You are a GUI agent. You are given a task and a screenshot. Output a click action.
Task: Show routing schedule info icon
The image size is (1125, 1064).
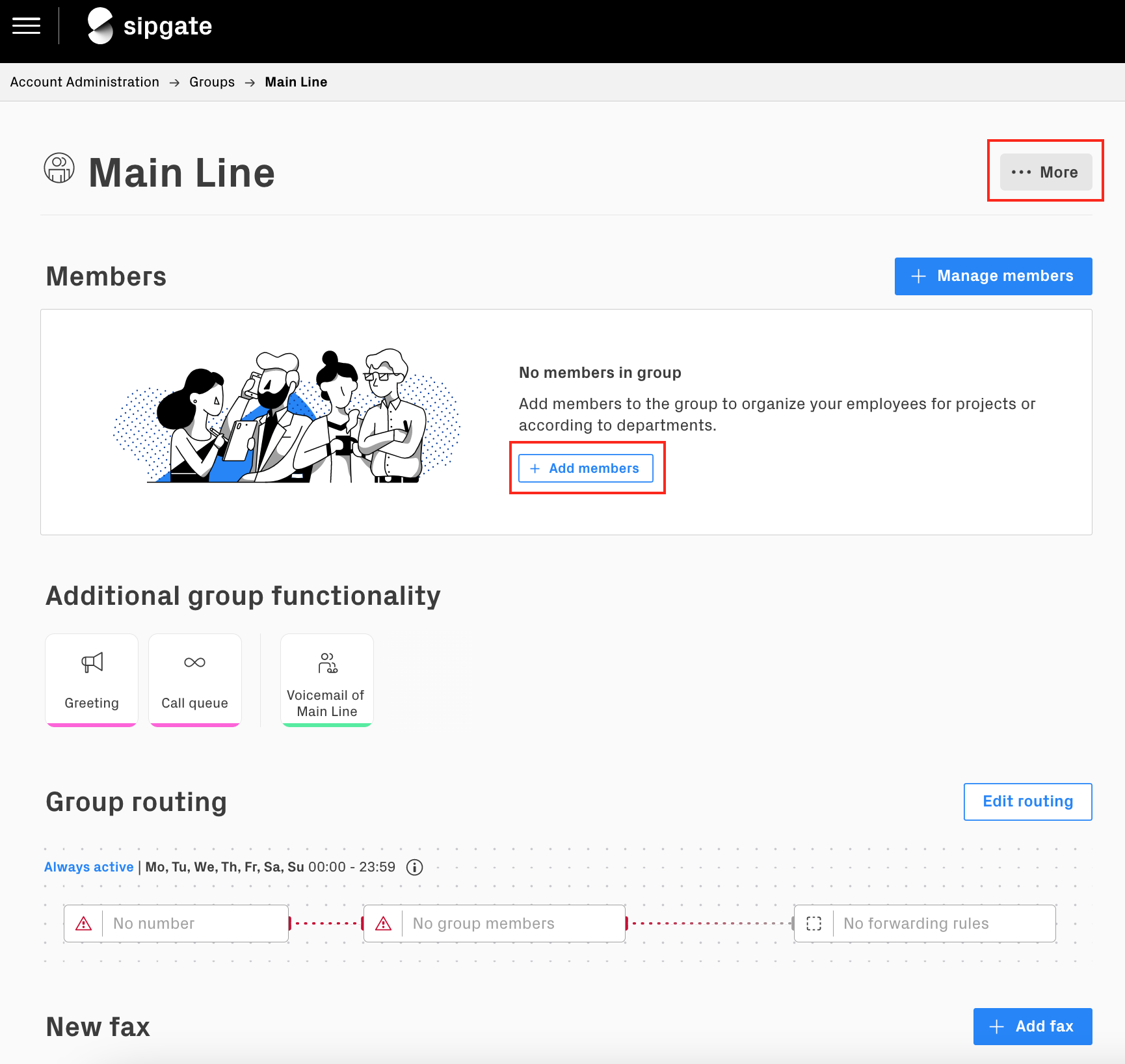click(x=414, y=868)
